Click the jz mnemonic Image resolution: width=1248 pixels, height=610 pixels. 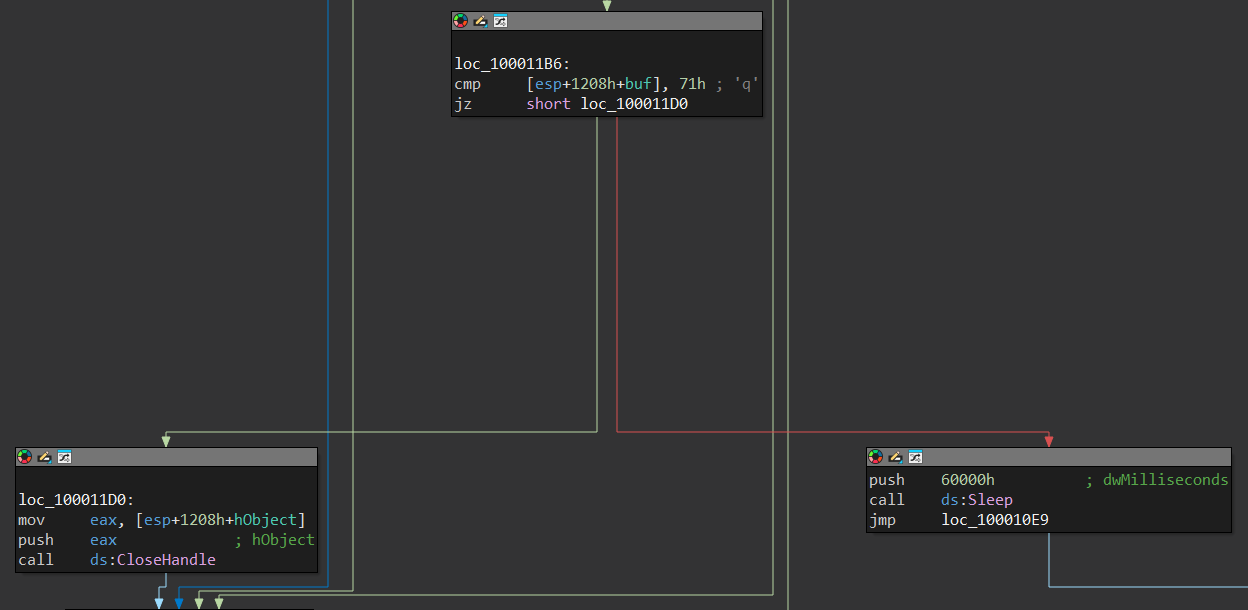click(x=463, y=104)
